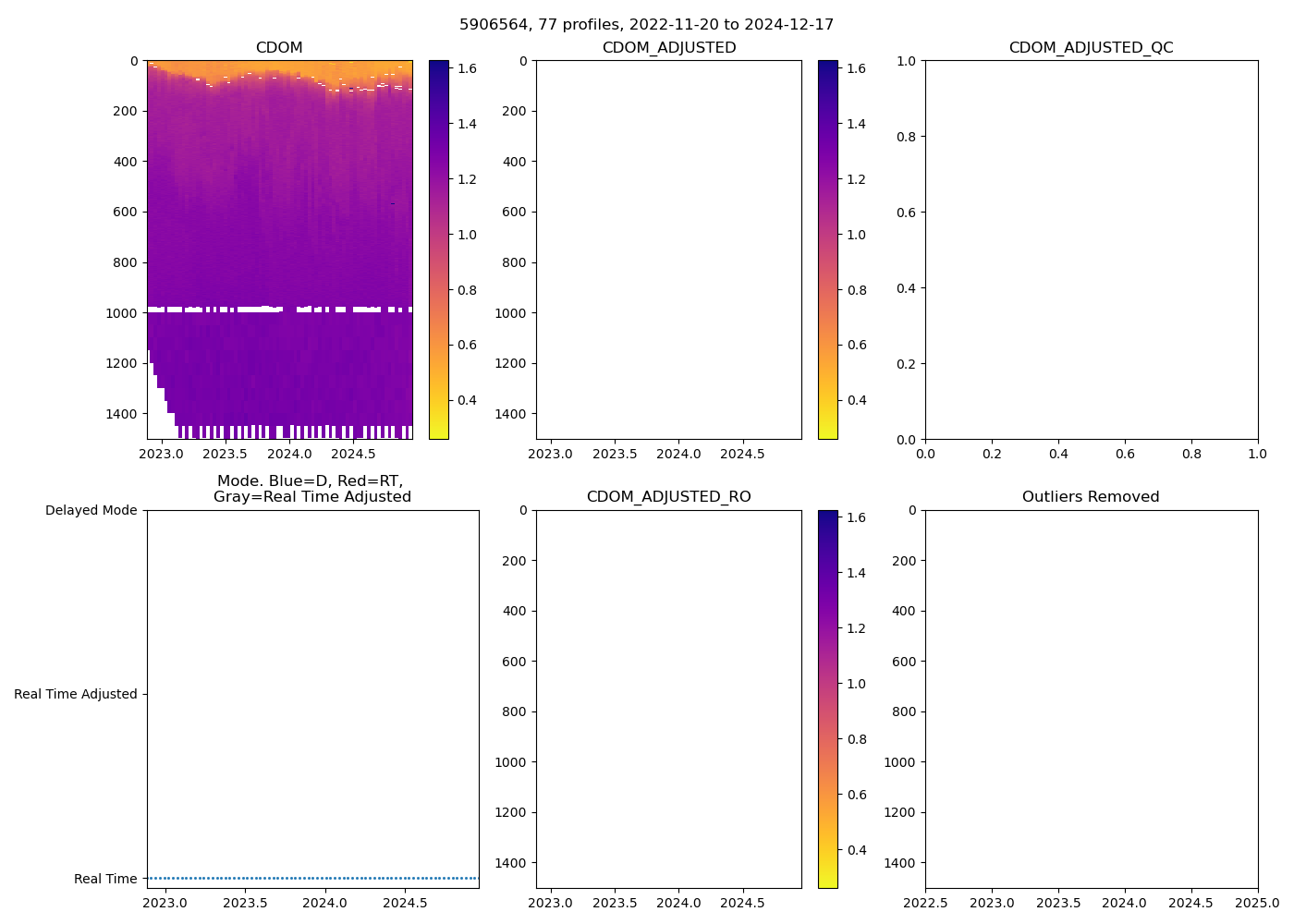Click the blue dotted Real Time data line
Screen dimensions: 1294x924
point(312,878)
